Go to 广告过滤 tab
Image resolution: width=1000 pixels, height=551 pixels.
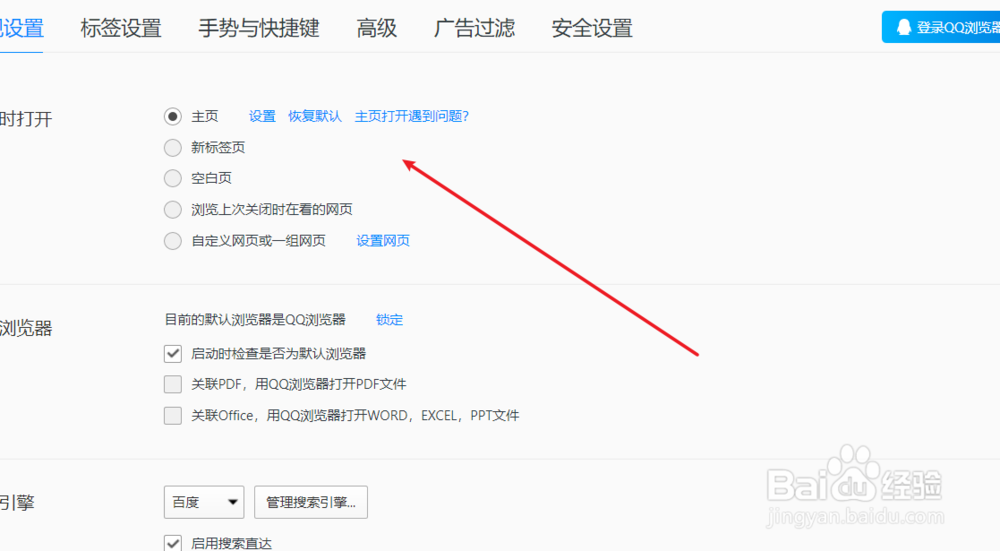point(474,28)
